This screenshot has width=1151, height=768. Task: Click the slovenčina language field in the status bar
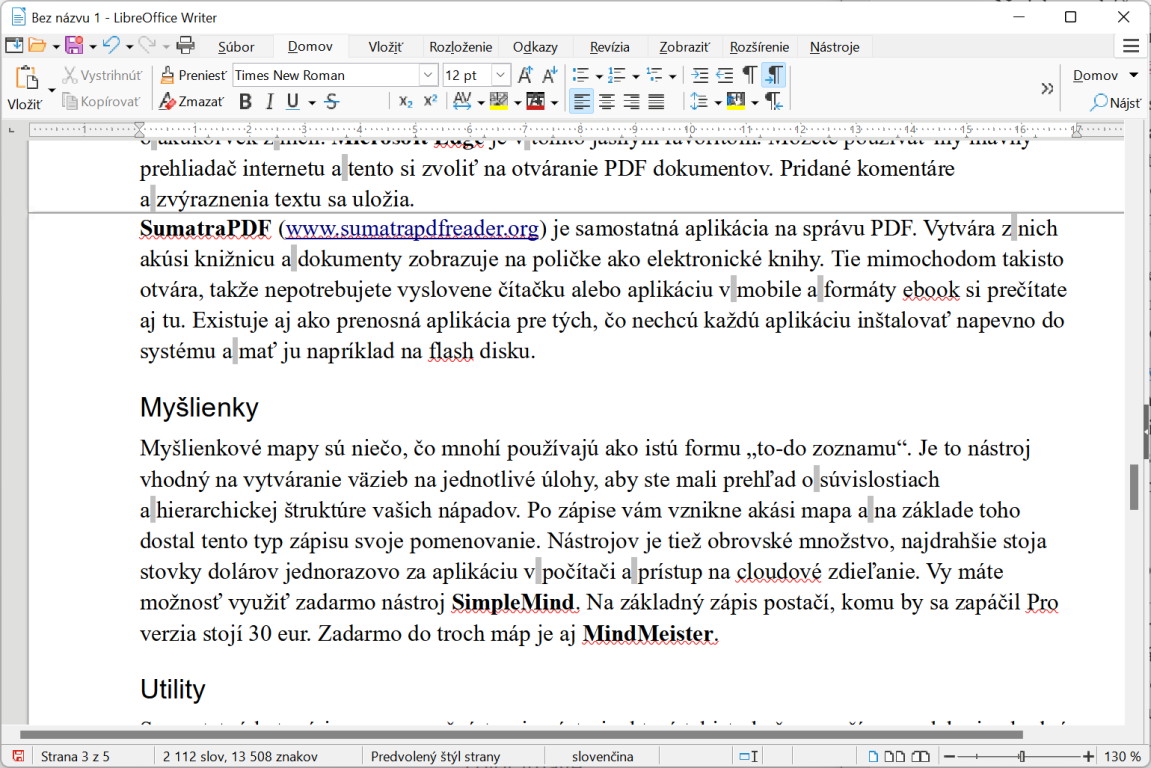point(602,756)
